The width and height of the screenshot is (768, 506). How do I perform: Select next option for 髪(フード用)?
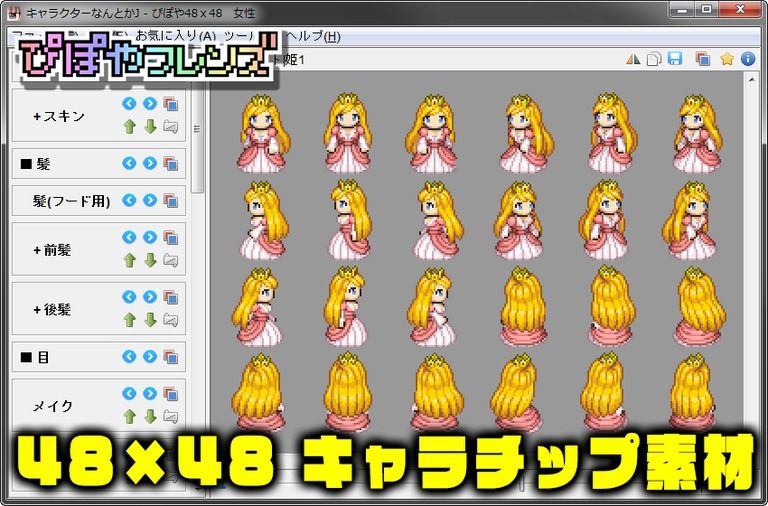click(x=150, y=200)
